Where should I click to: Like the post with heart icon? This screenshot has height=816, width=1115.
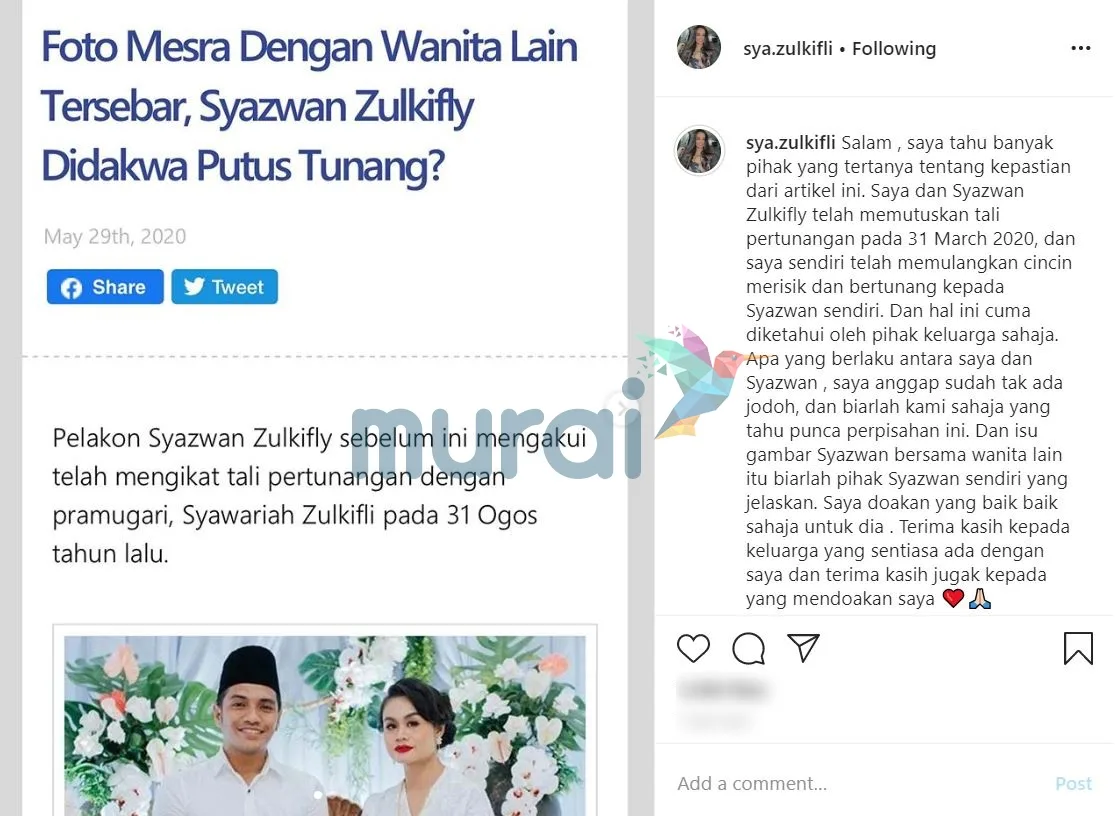tap(693, 648)
